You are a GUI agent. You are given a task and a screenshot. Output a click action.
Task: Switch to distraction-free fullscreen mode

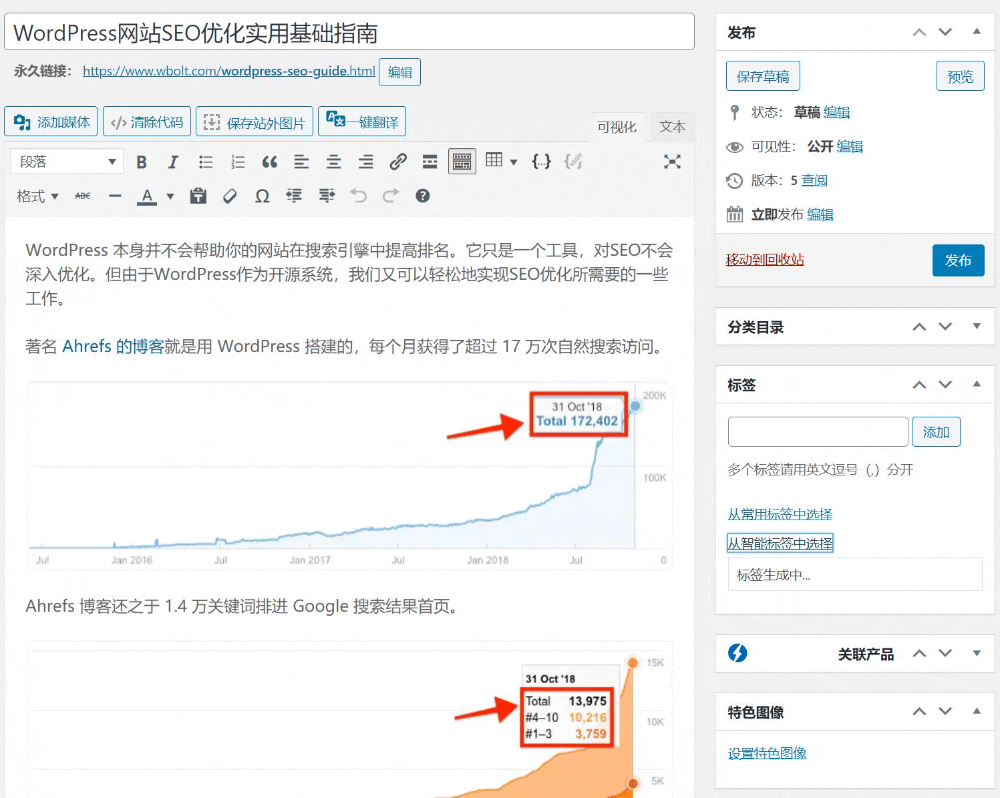tap(674, 162)
